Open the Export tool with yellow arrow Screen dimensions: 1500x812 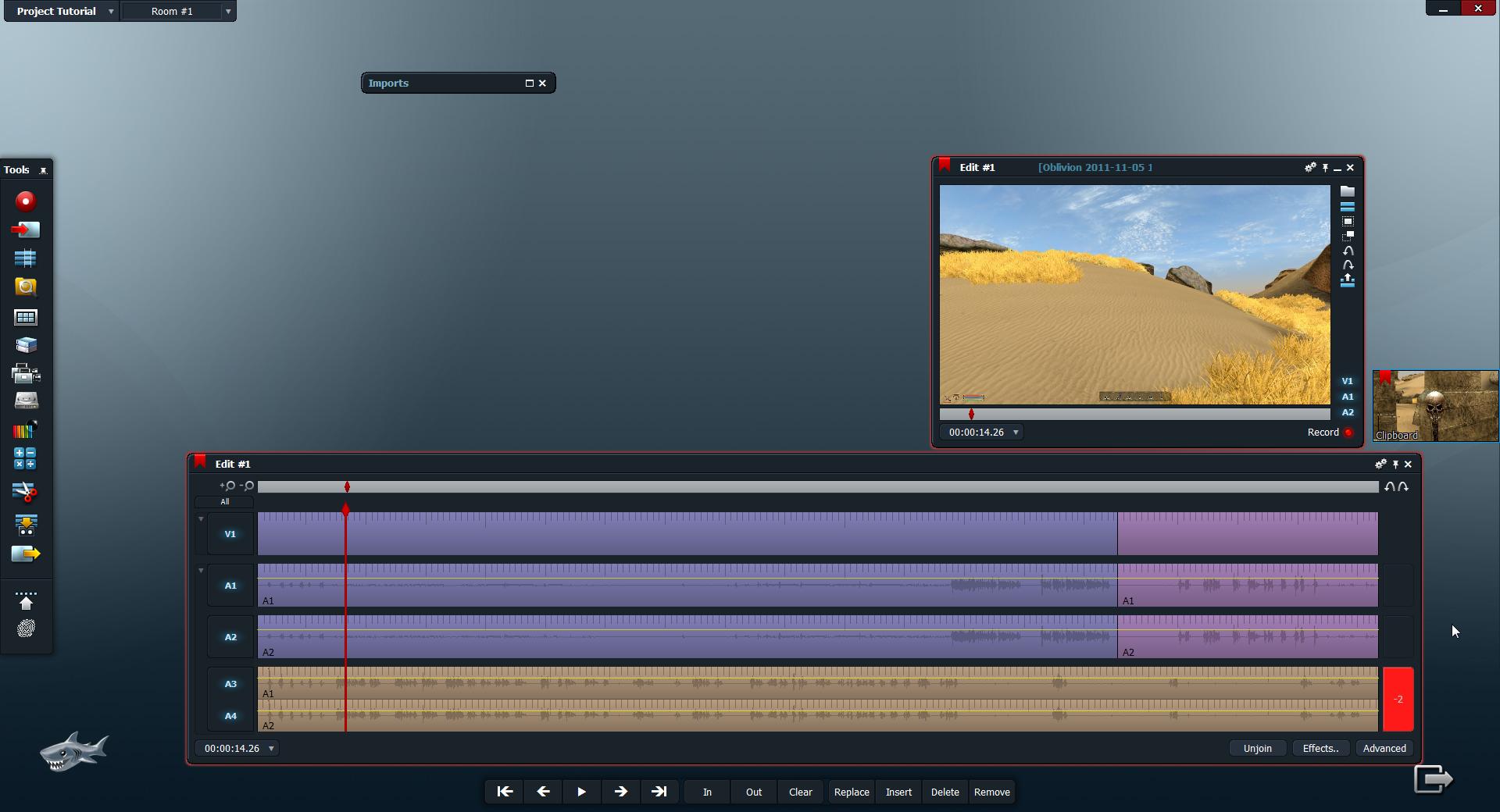point(26,554)
